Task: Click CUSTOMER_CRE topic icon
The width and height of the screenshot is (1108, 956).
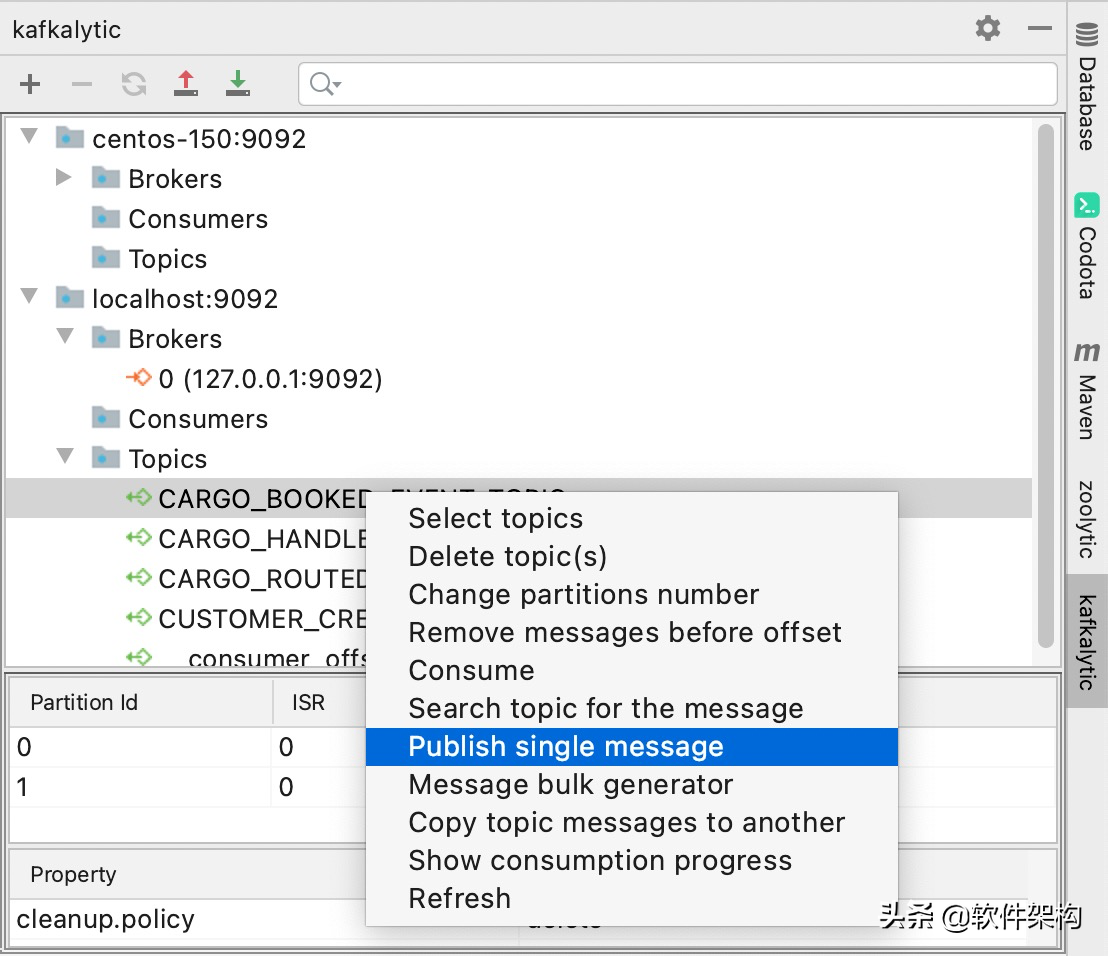Action: click(138, 618)
